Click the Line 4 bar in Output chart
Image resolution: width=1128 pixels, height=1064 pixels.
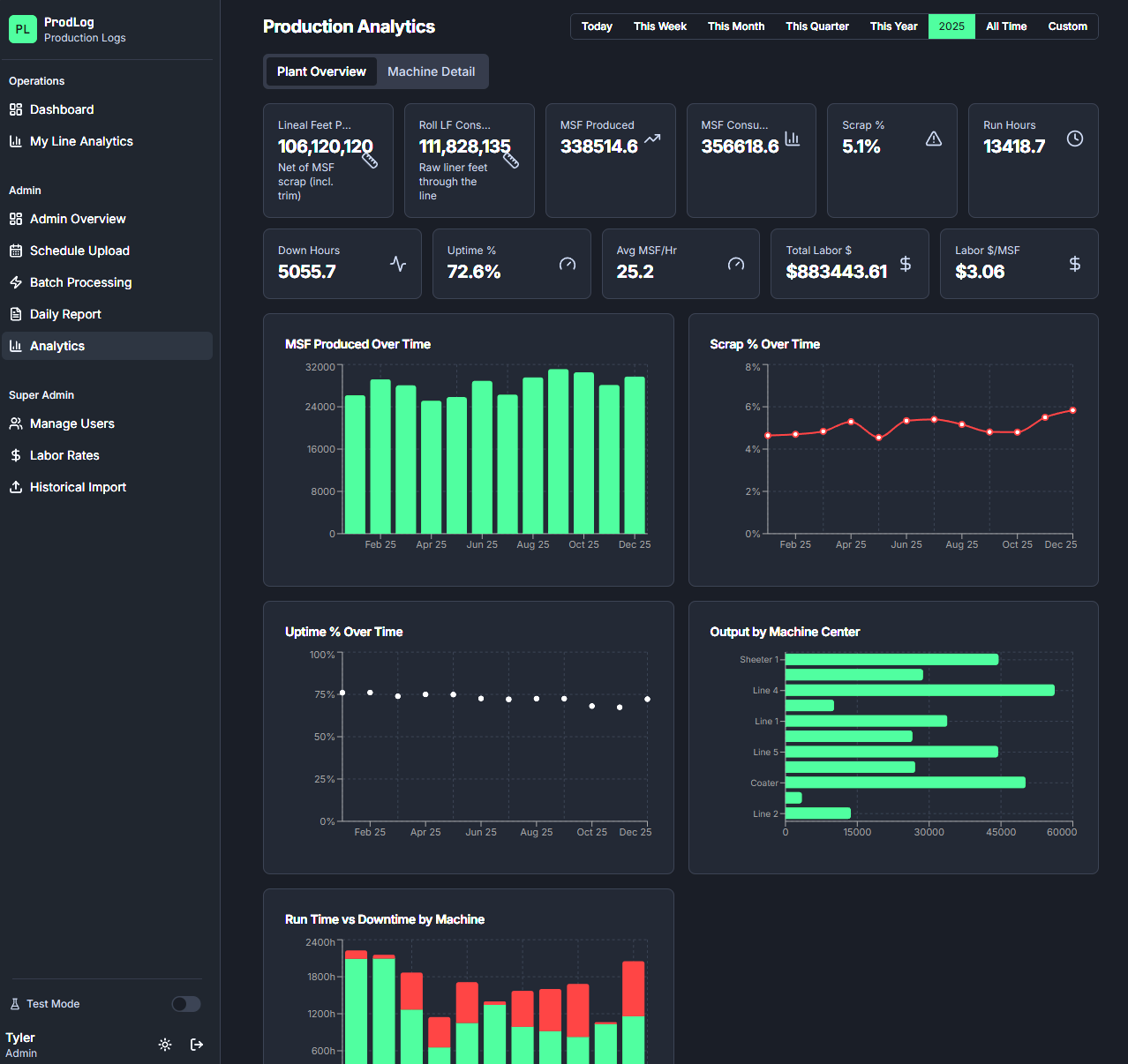[x=920, y=690]
